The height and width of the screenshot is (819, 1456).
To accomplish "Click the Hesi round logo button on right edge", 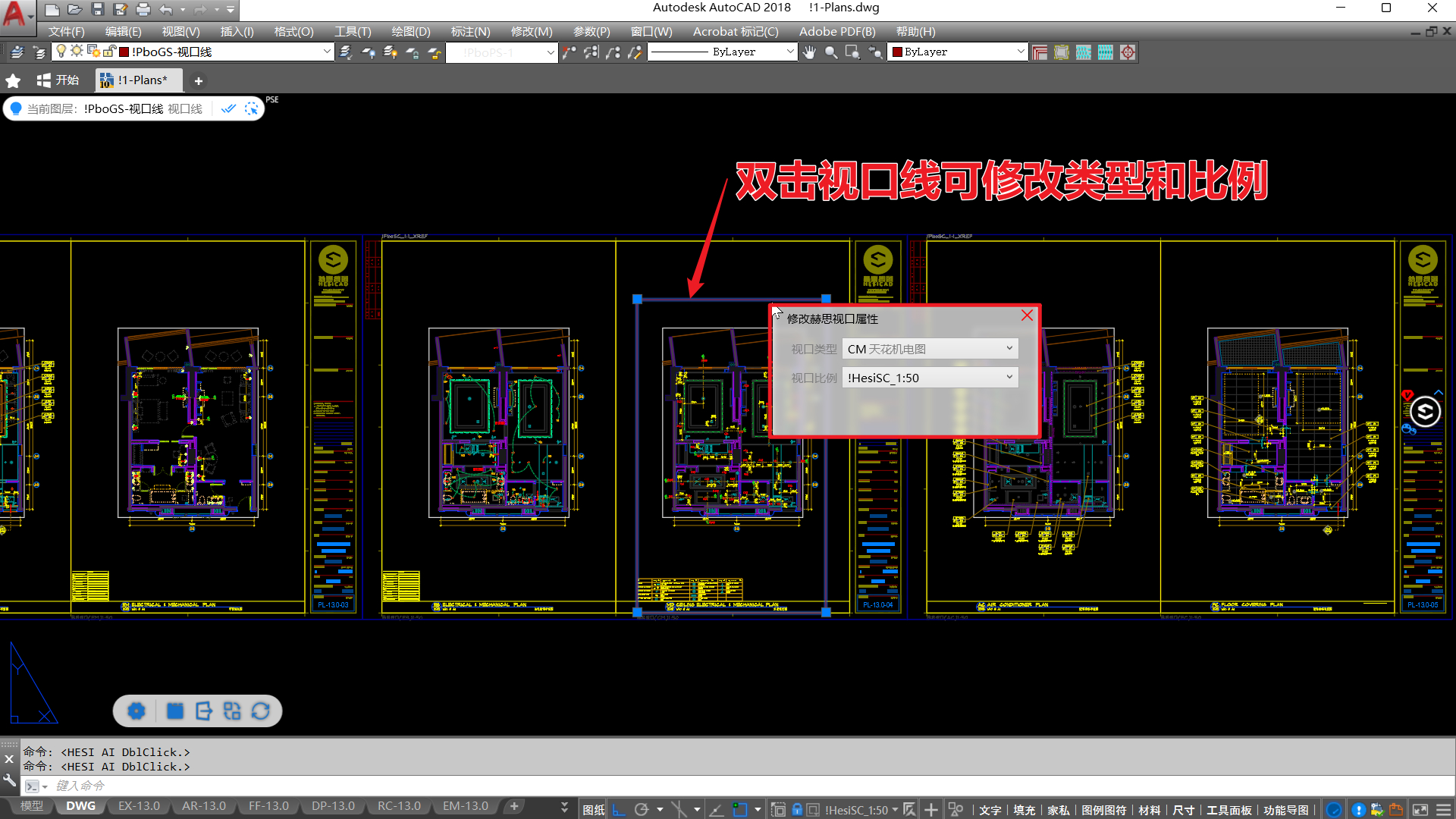I will click(x=1425, y=412).
